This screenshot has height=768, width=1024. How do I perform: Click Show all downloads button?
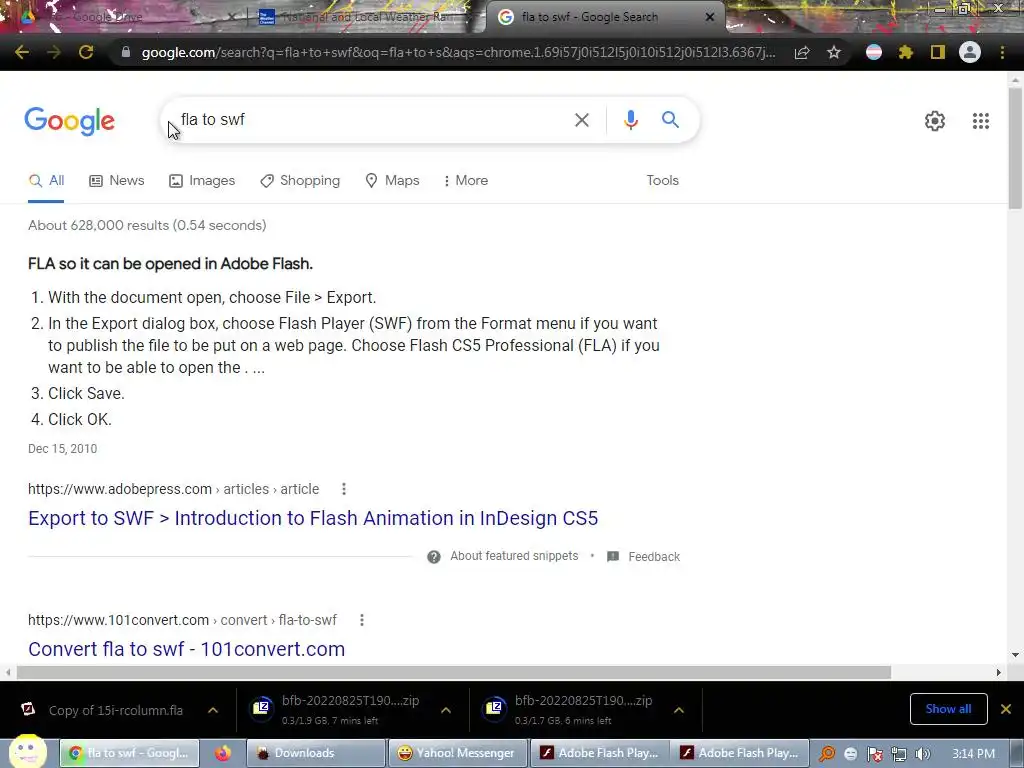click(x=948, y=709)
